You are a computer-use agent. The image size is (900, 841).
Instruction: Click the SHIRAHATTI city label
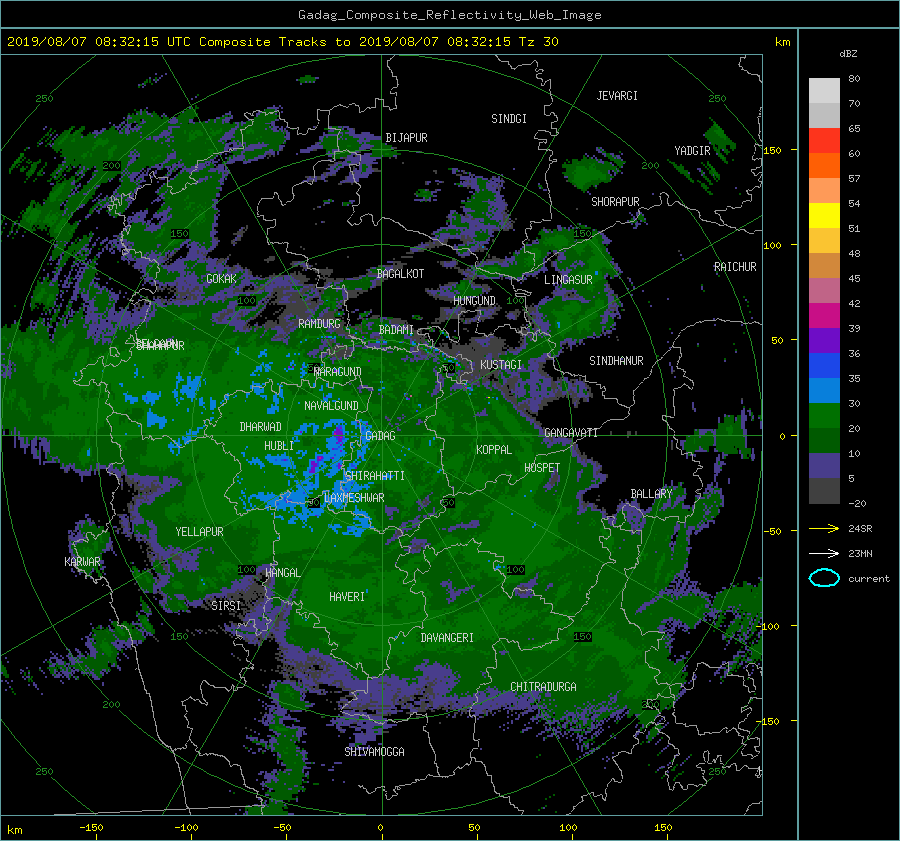[375, 476]
